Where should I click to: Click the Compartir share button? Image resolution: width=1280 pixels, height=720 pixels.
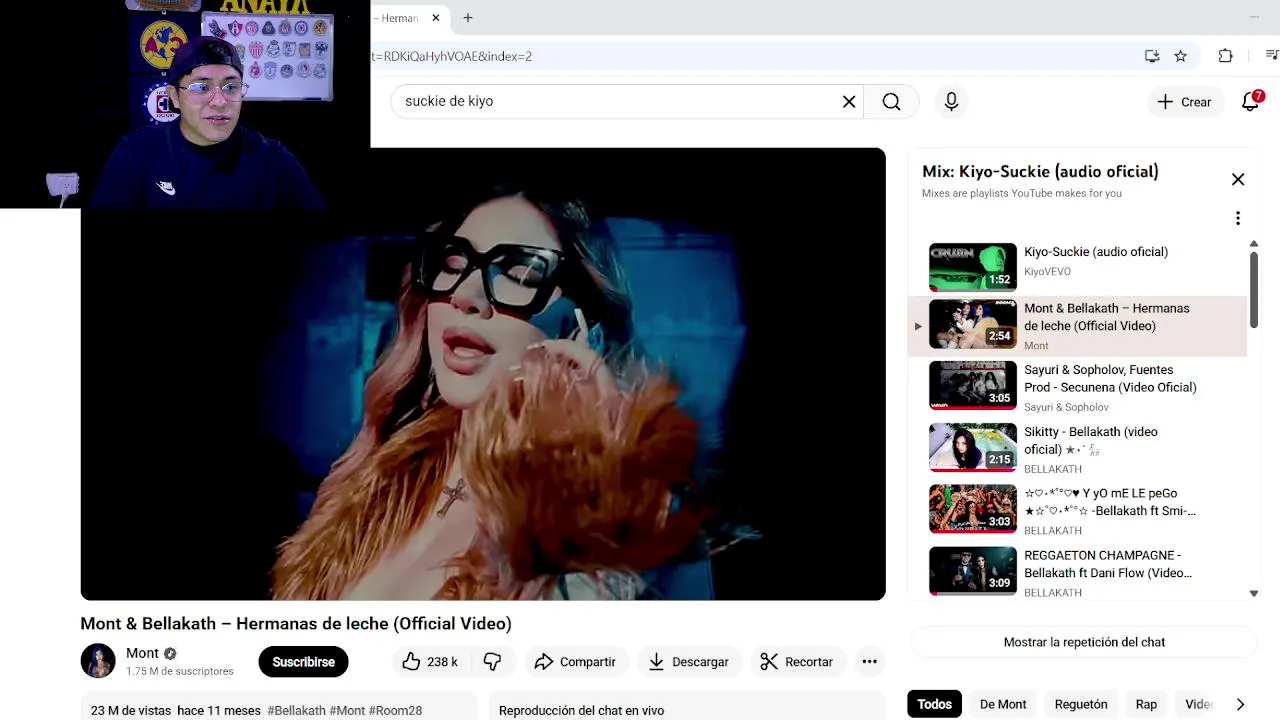pyautogui.click(x=575, y=662)
